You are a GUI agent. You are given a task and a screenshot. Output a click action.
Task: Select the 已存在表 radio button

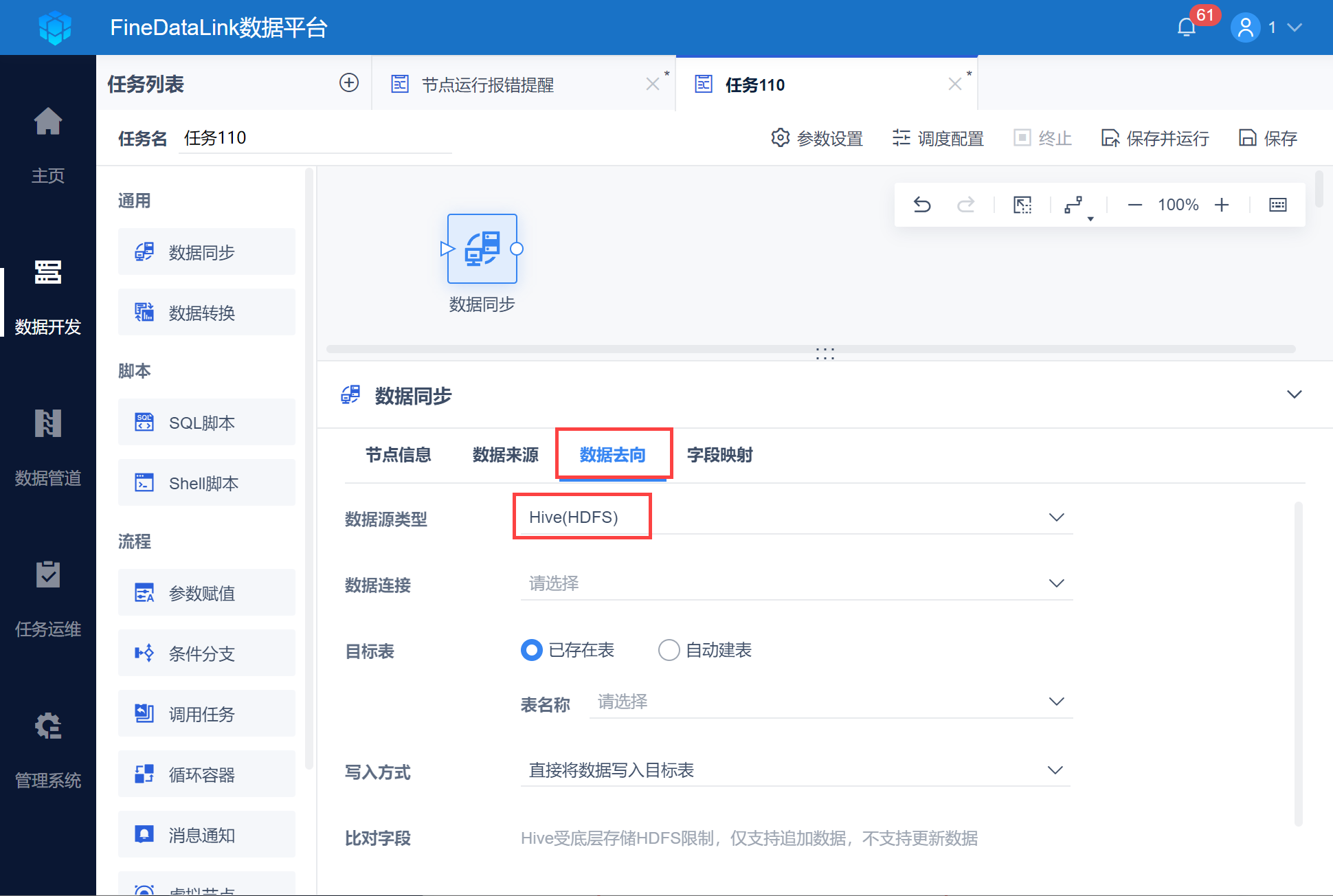coord(532,650)
